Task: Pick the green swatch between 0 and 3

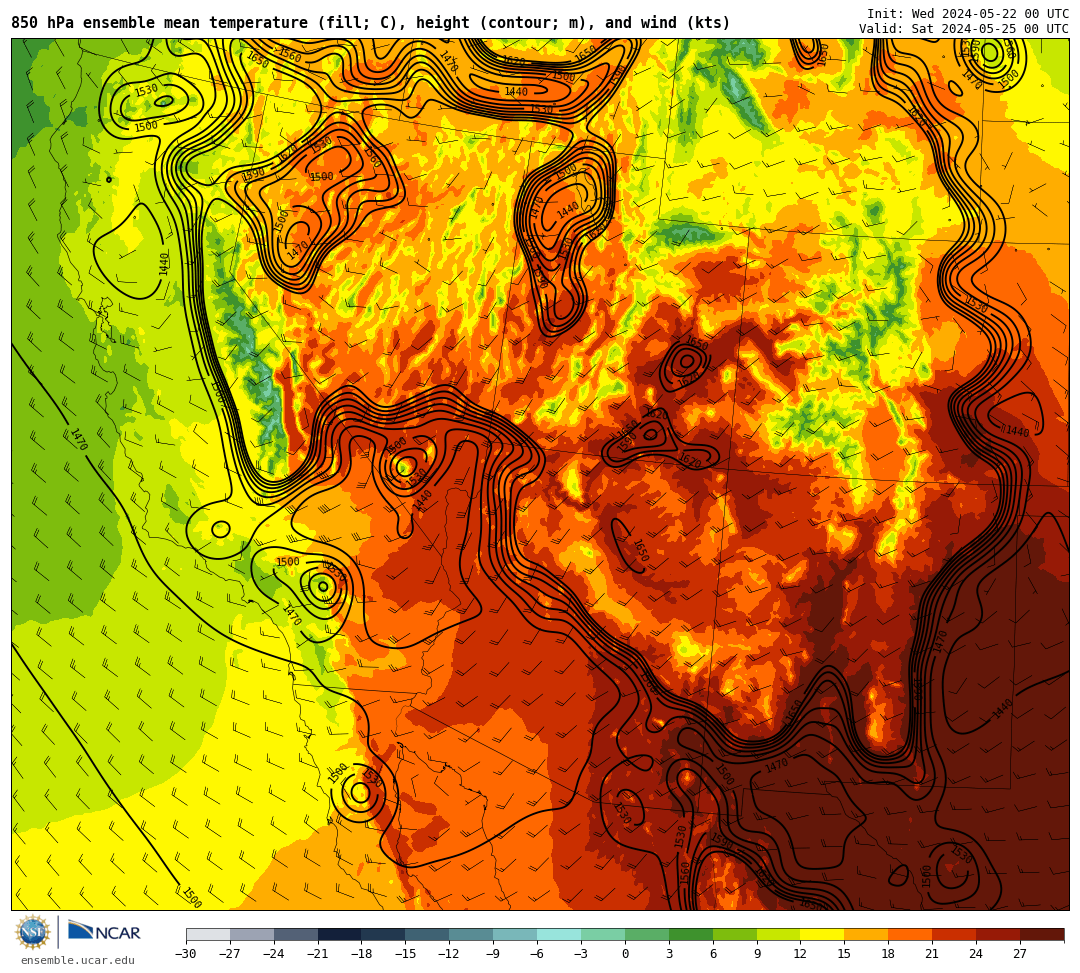Action: coord(647,934)
